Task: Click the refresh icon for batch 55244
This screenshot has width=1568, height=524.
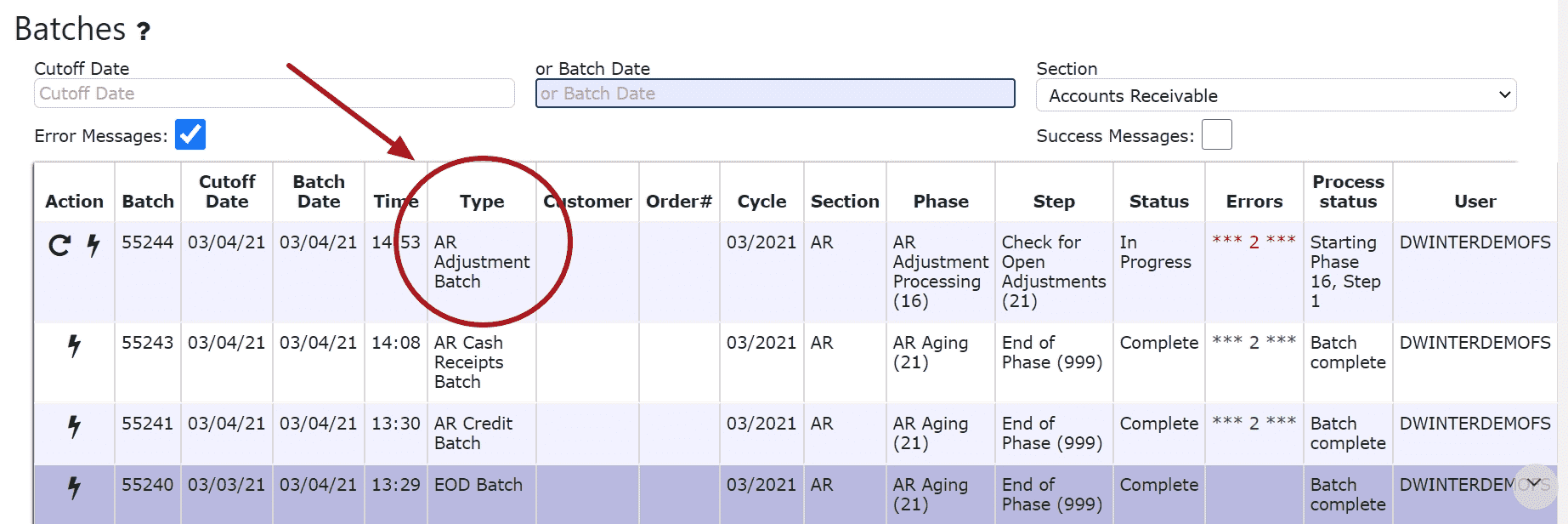Action: (59, 246)
